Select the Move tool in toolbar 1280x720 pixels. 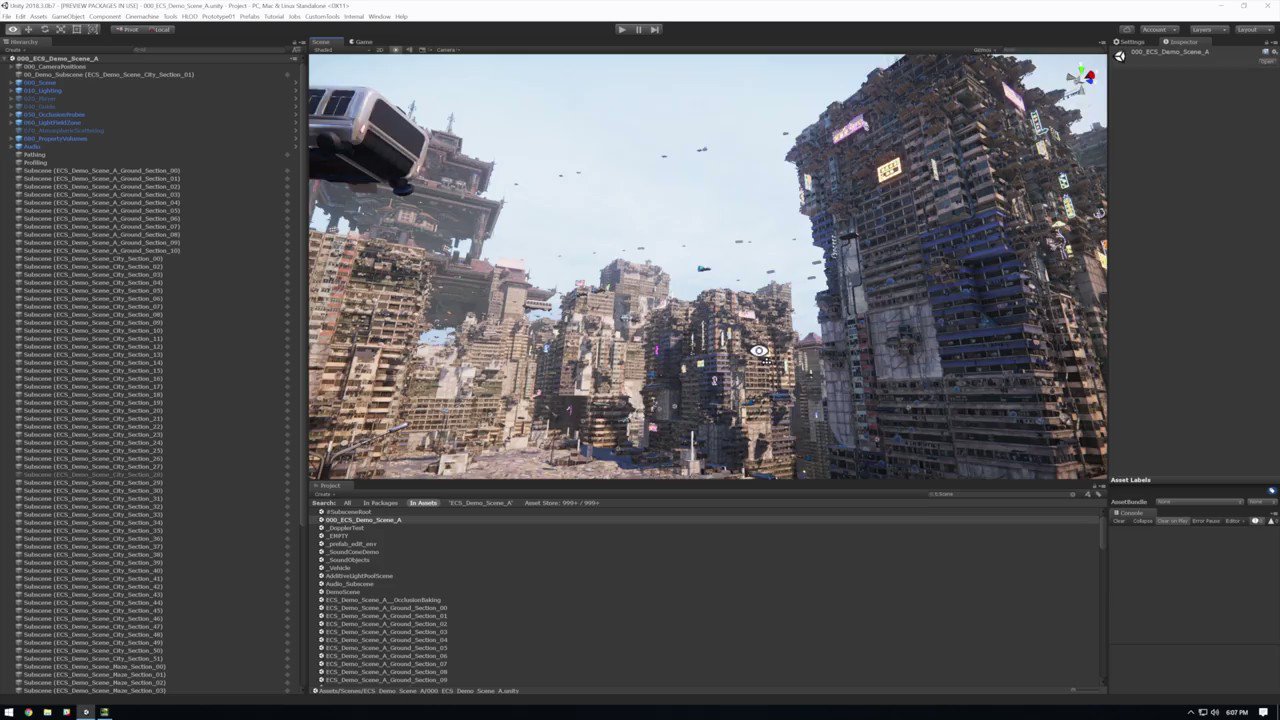(x=28, y=29)
